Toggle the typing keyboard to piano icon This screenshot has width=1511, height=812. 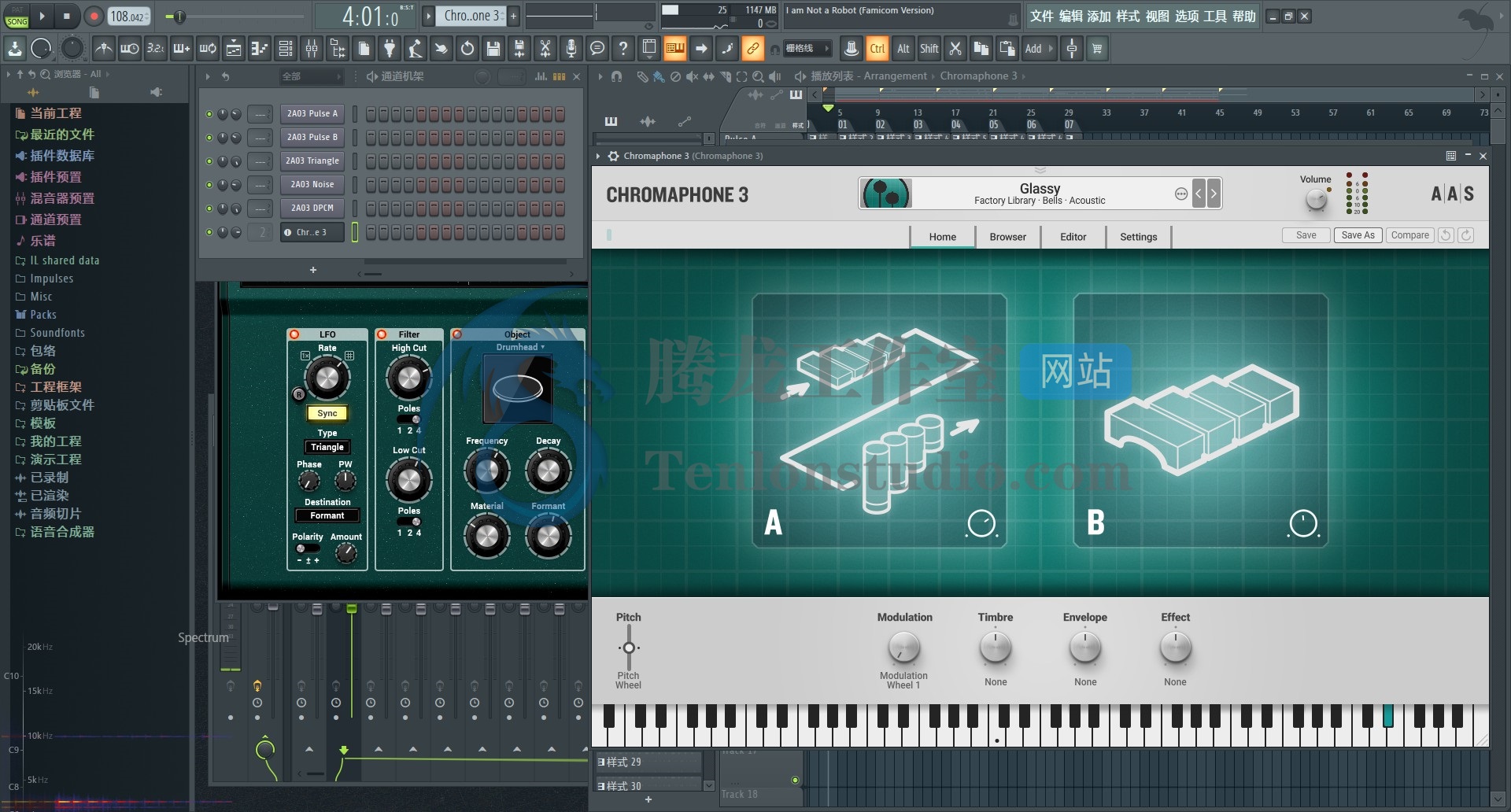coord(675,49)
